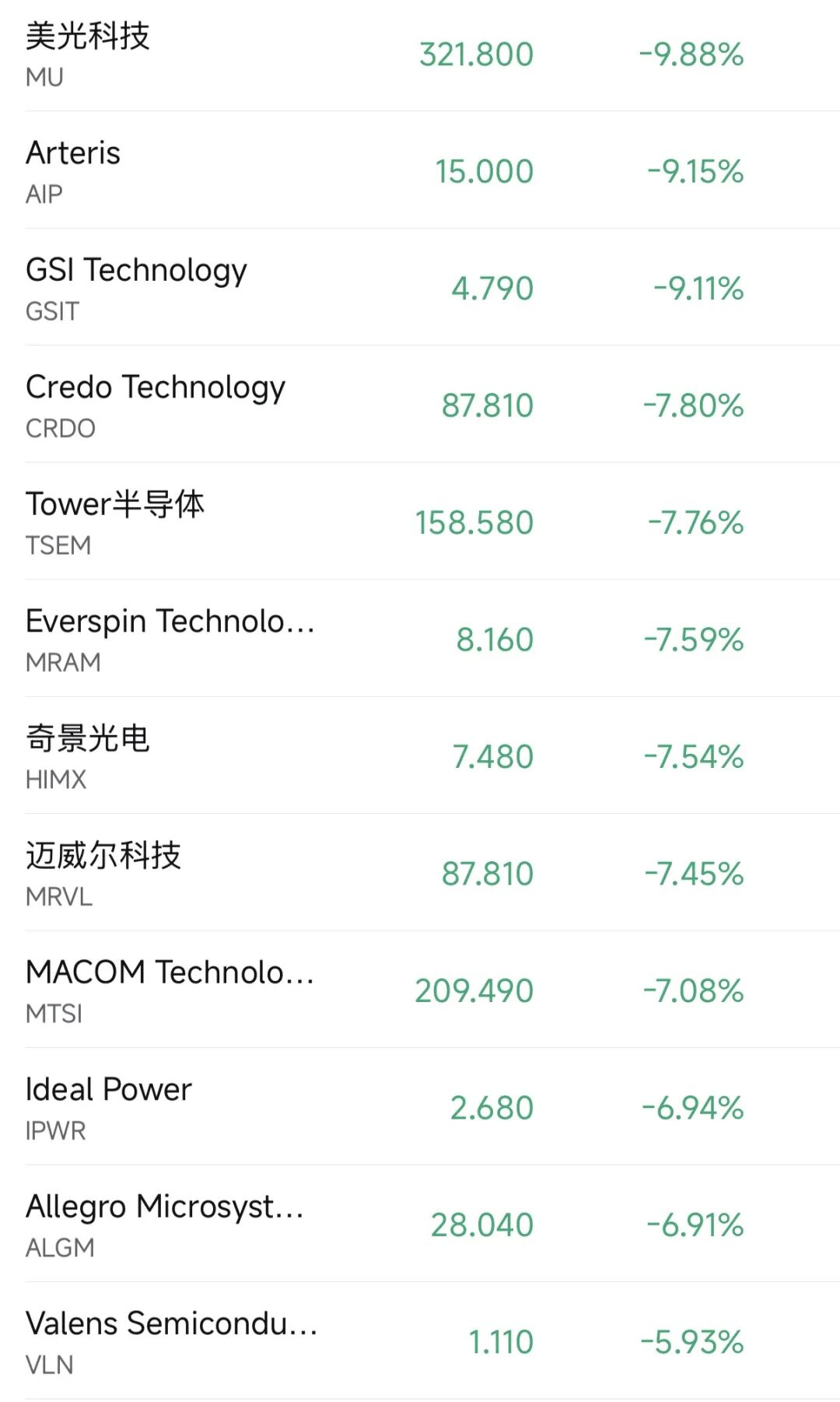840x1402 pixels.
Task: Open the 迈威尔科技 stock name
Action: click(x=103, y=855)
